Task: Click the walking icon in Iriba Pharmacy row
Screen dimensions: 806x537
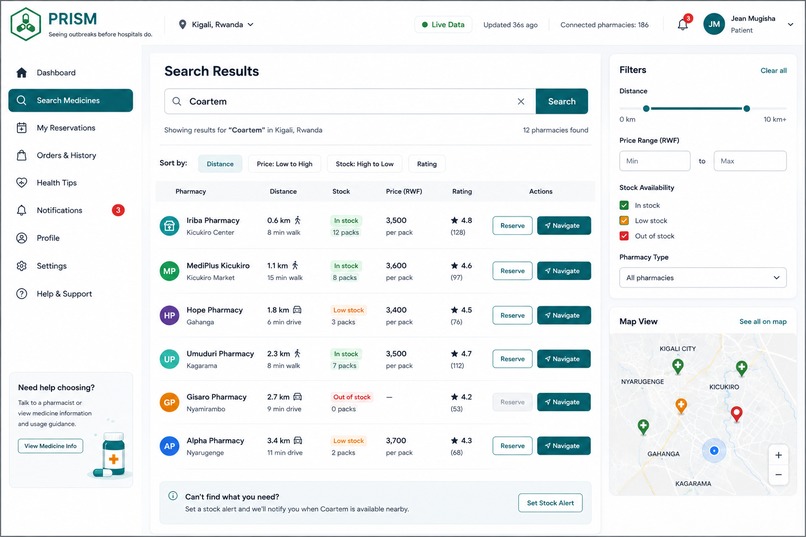Action: [x=297, y=220]
